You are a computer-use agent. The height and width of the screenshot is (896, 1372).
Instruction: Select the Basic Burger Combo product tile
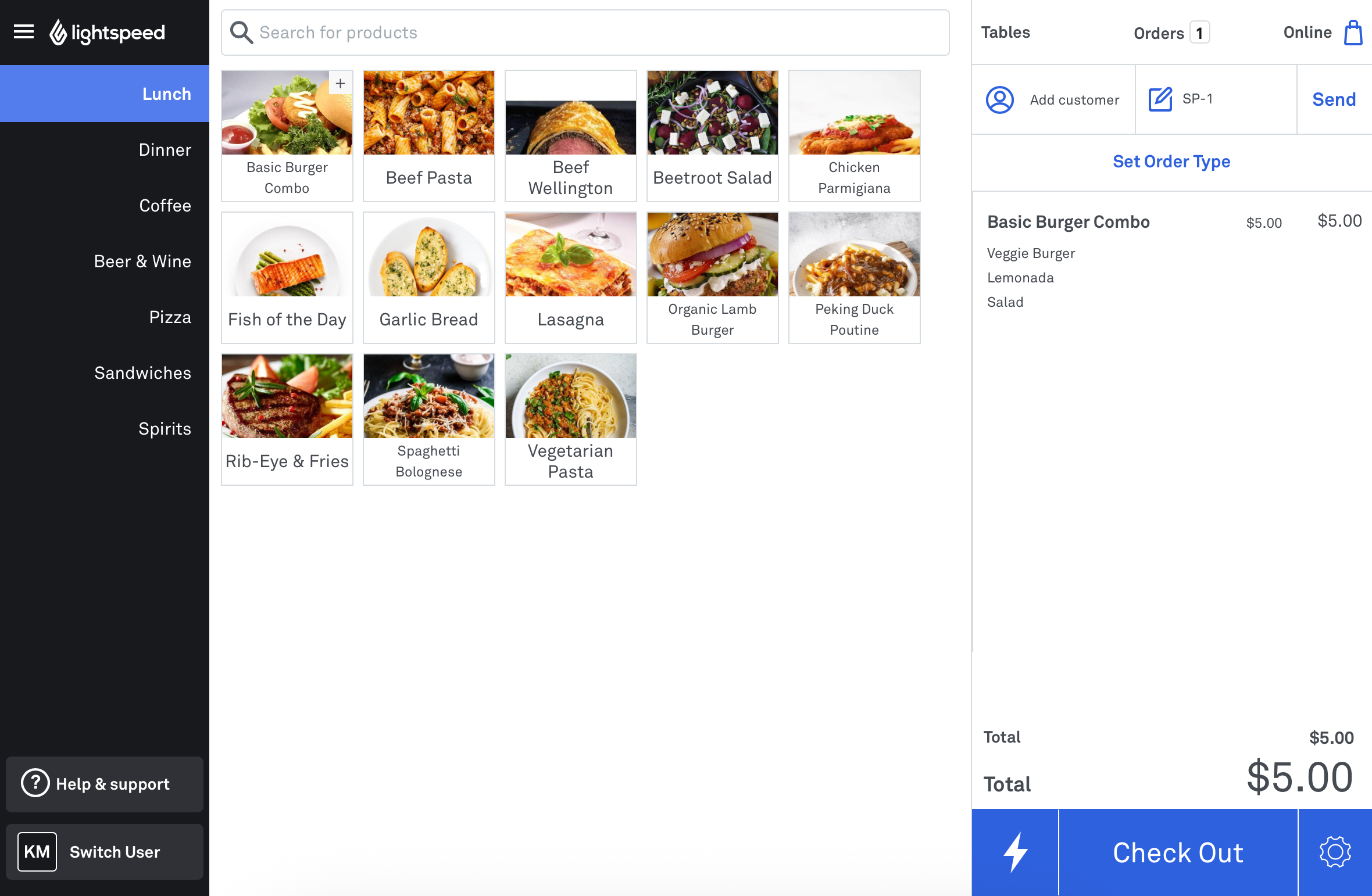pyautogui.click(x=287, y=136)
